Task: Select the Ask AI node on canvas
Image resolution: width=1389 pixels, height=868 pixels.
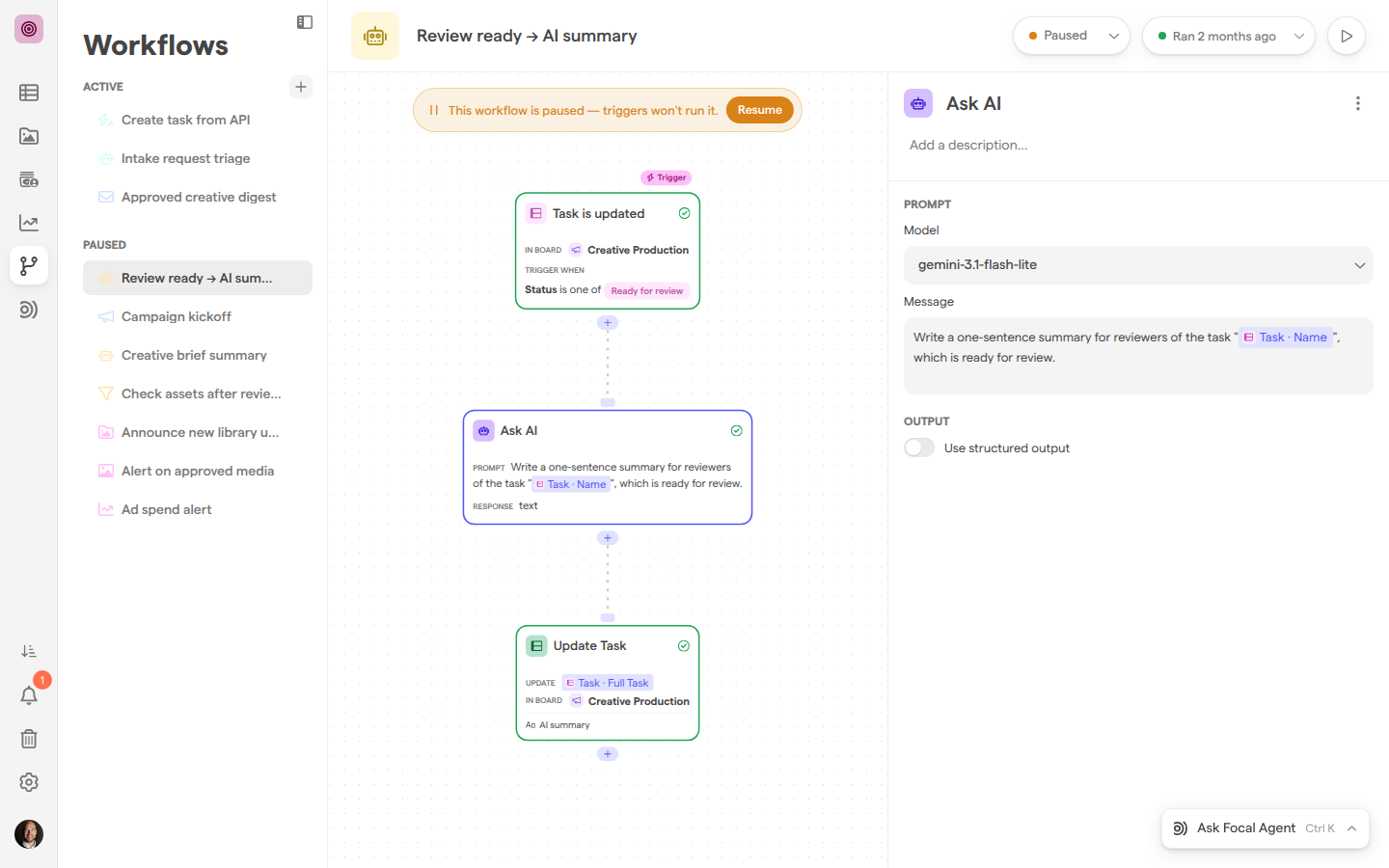Action: (x=608, y=468)
